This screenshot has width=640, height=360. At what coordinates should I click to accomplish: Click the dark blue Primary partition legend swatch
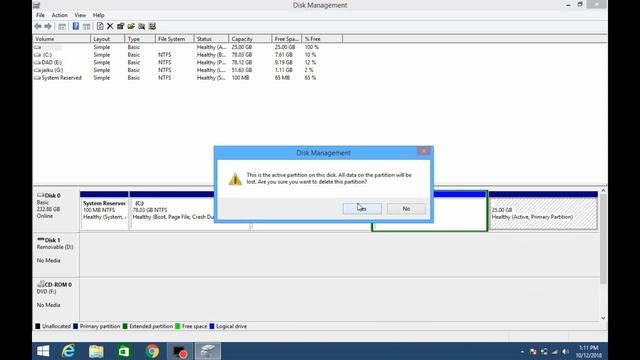(x=76, y=326)
